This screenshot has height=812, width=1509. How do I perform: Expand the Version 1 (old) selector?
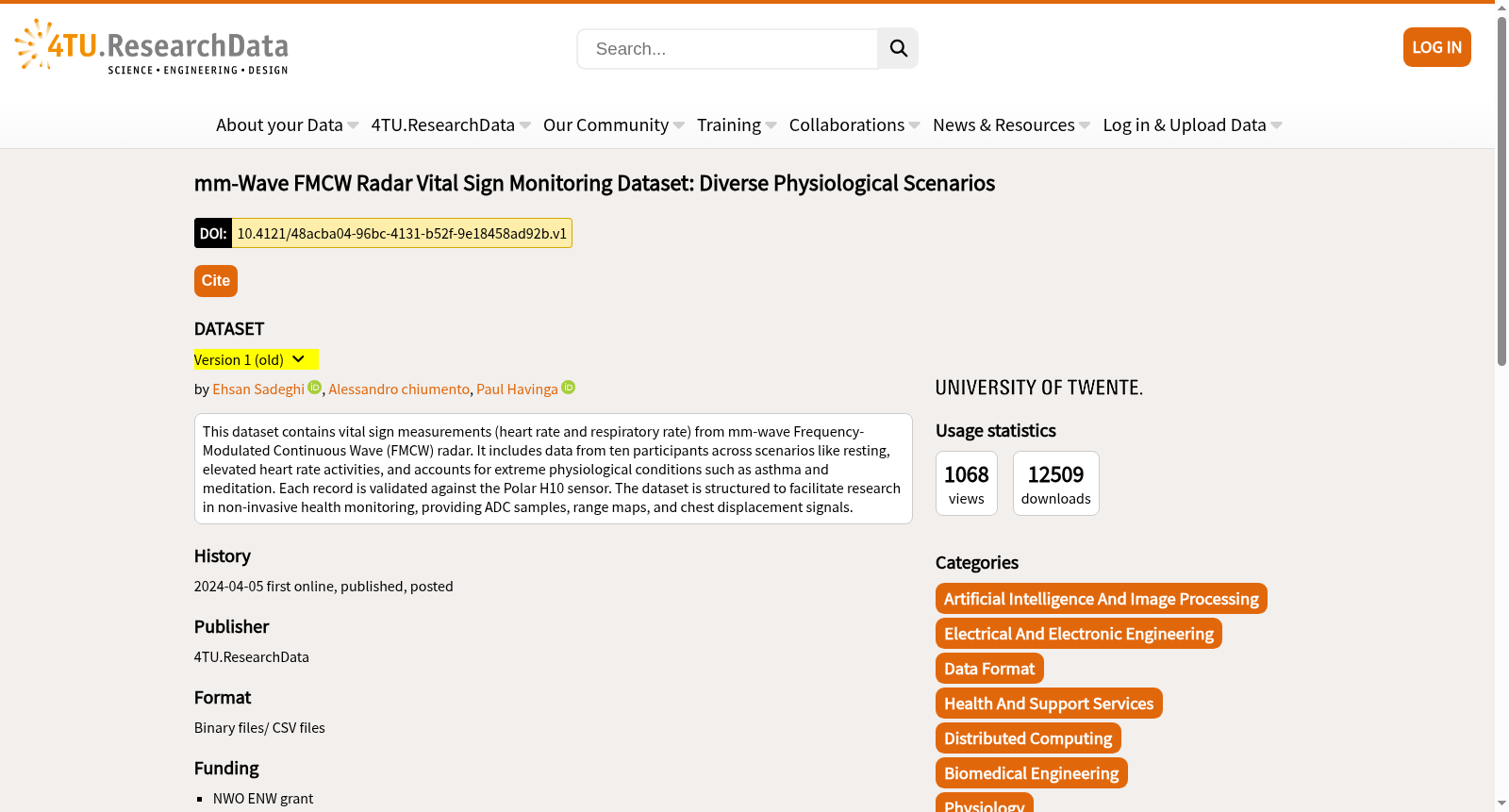point(256,359)
